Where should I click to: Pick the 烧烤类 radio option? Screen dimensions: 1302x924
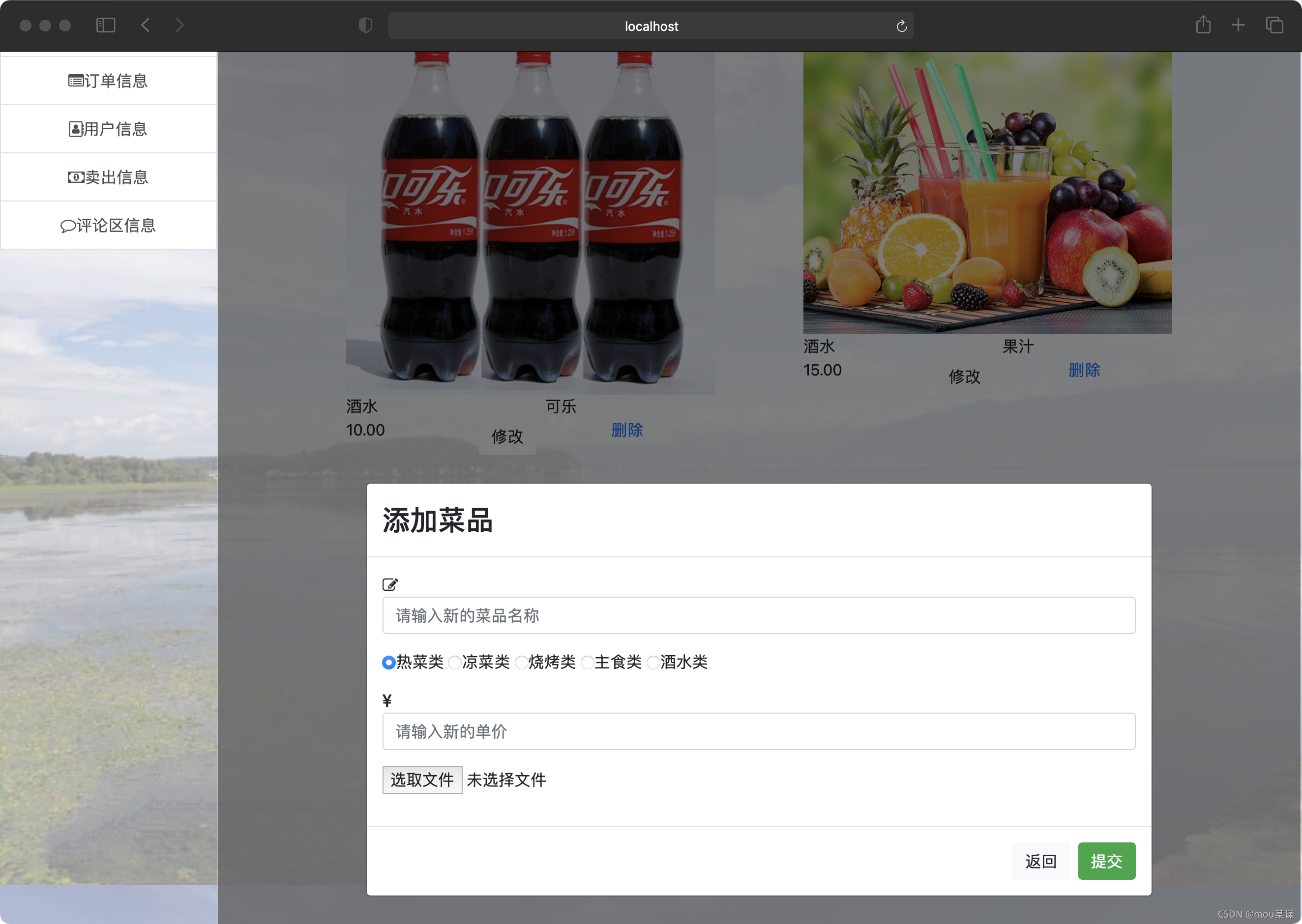point(521,662)
